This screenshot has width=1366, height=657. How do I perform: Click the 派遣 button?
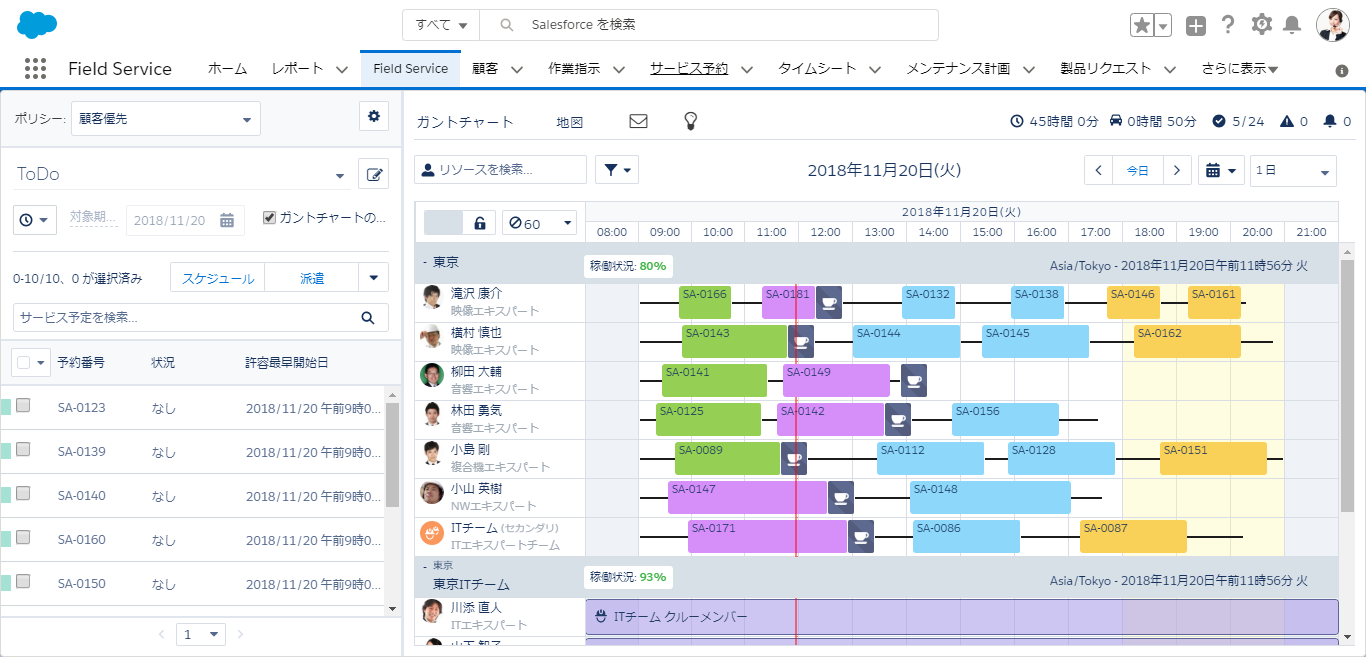click(312, 278)
